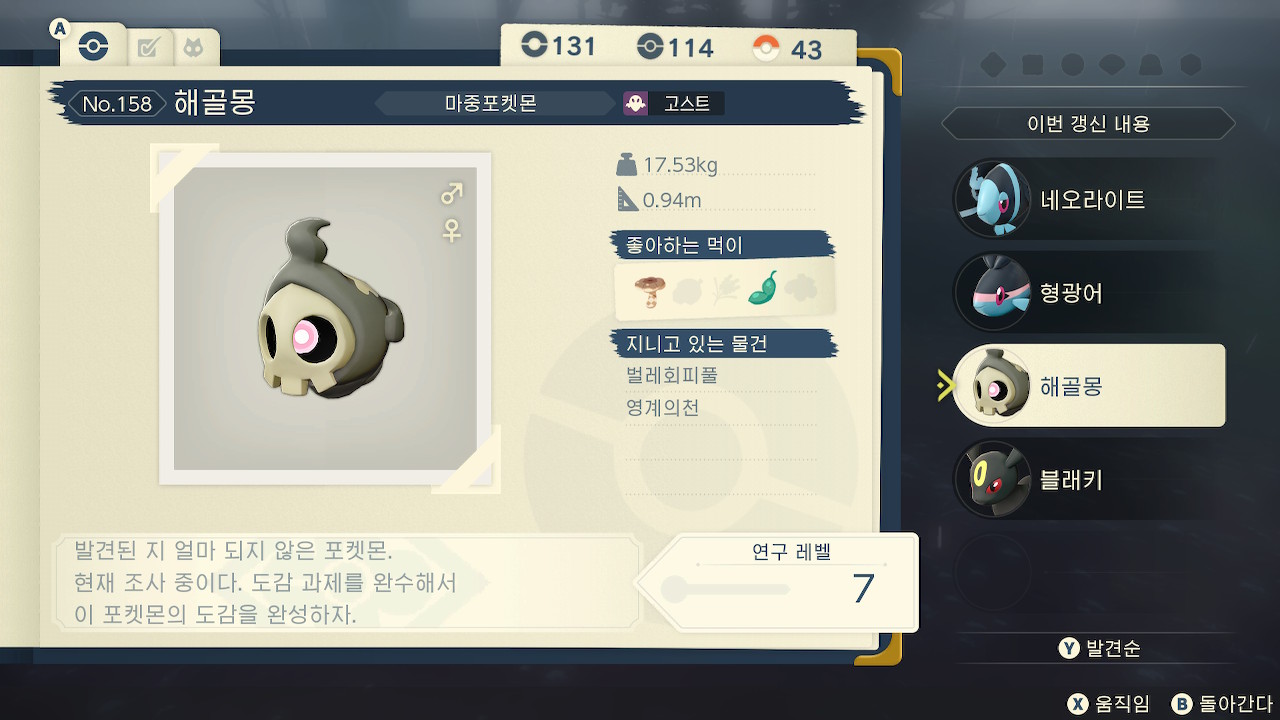
Task: Click the B 돌아간다 back button
Action: tap(1222, 703)
